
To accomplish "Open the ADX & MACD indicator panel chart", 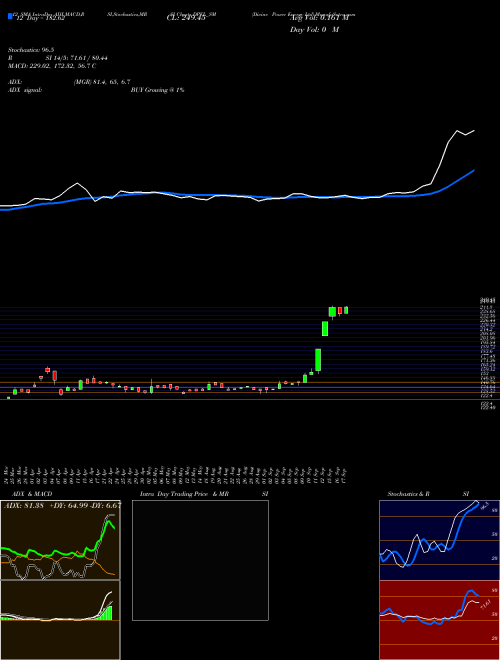I will point(60,580).
